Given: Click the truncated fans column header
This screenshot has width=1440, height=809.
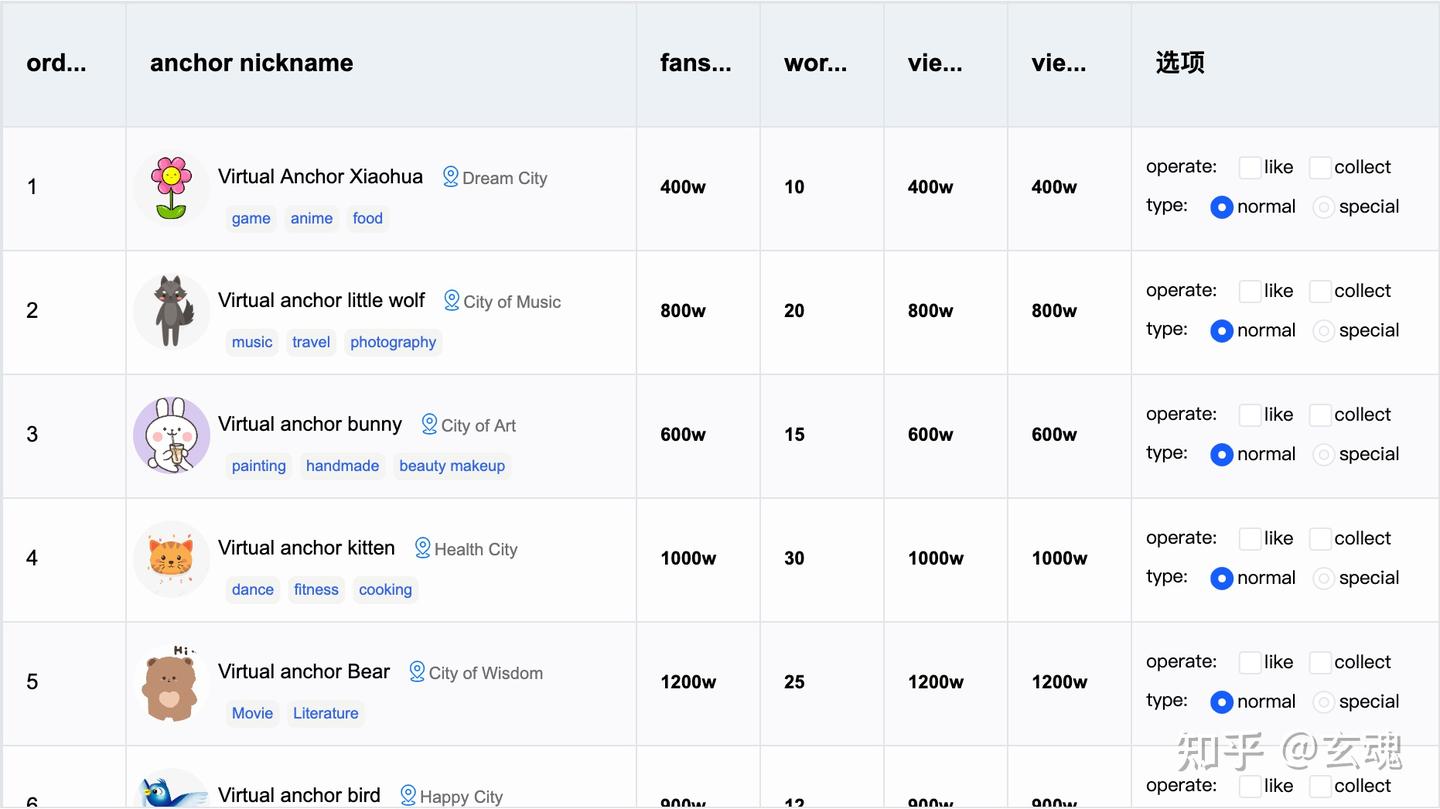Looking at the screenshot, I should (695, 63).
